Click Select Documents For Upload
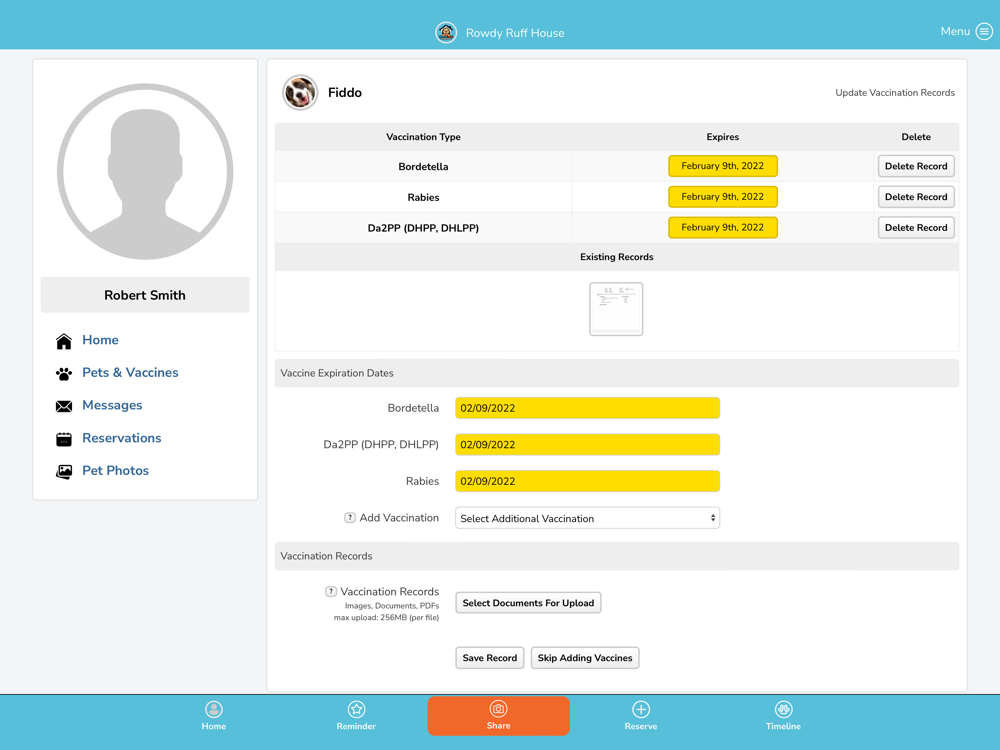This screenshot has height=750, width=1000. tap(528, 603)
